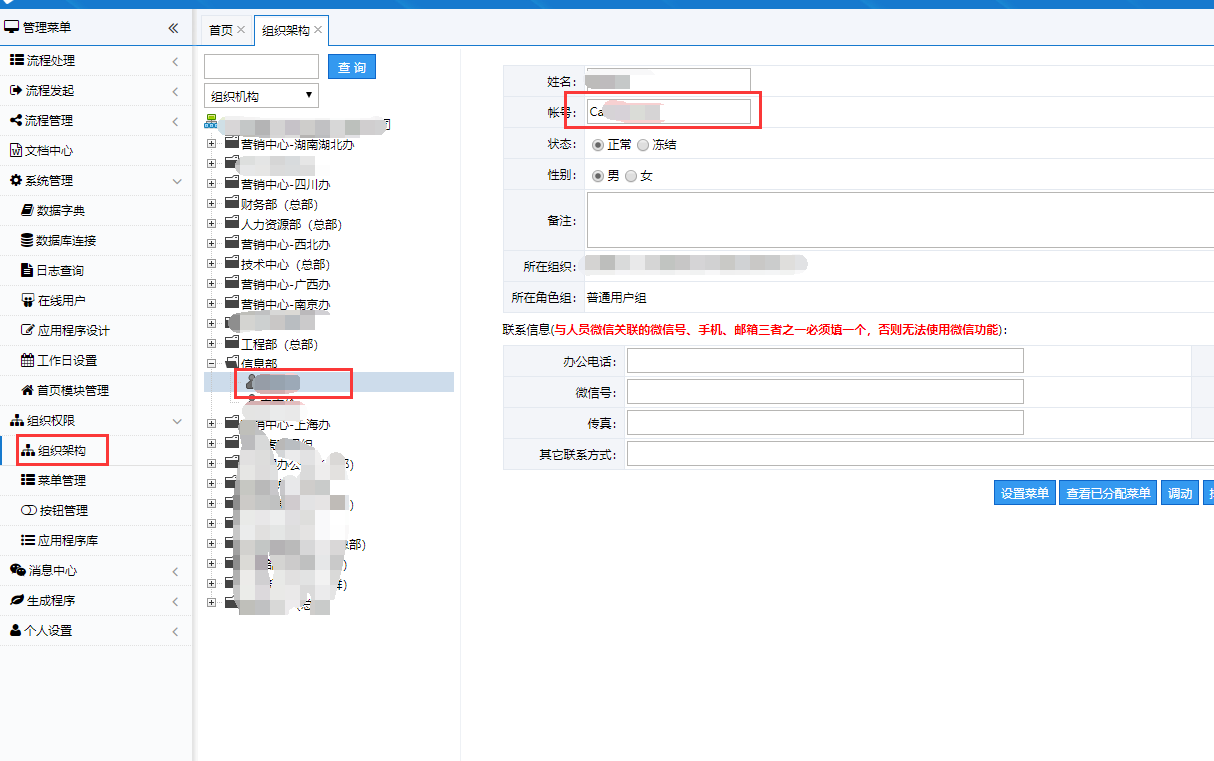Collapse the sidebar with double-chevron icon

[173, 29]
